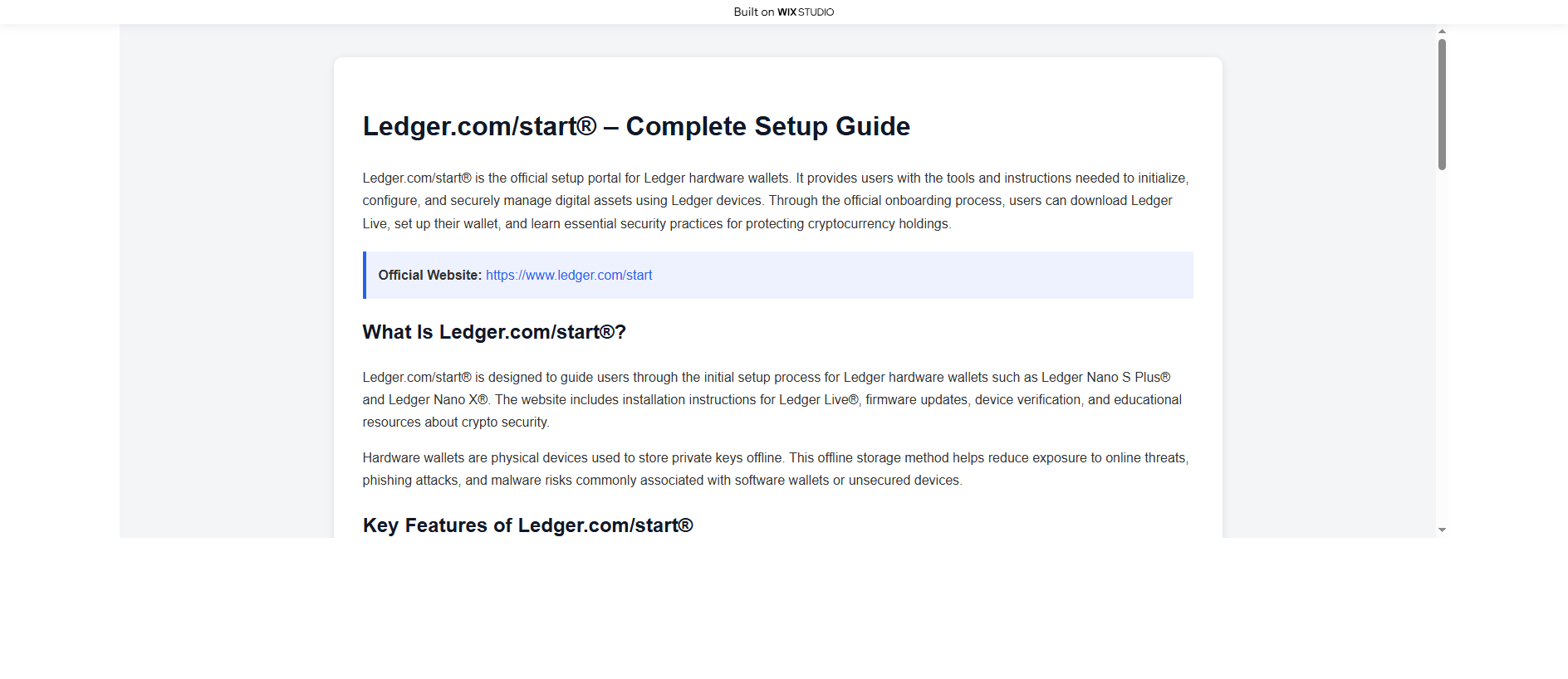Open the https://www.ledger.com/start link
The image size is (1568, 679).
[569, 275]
